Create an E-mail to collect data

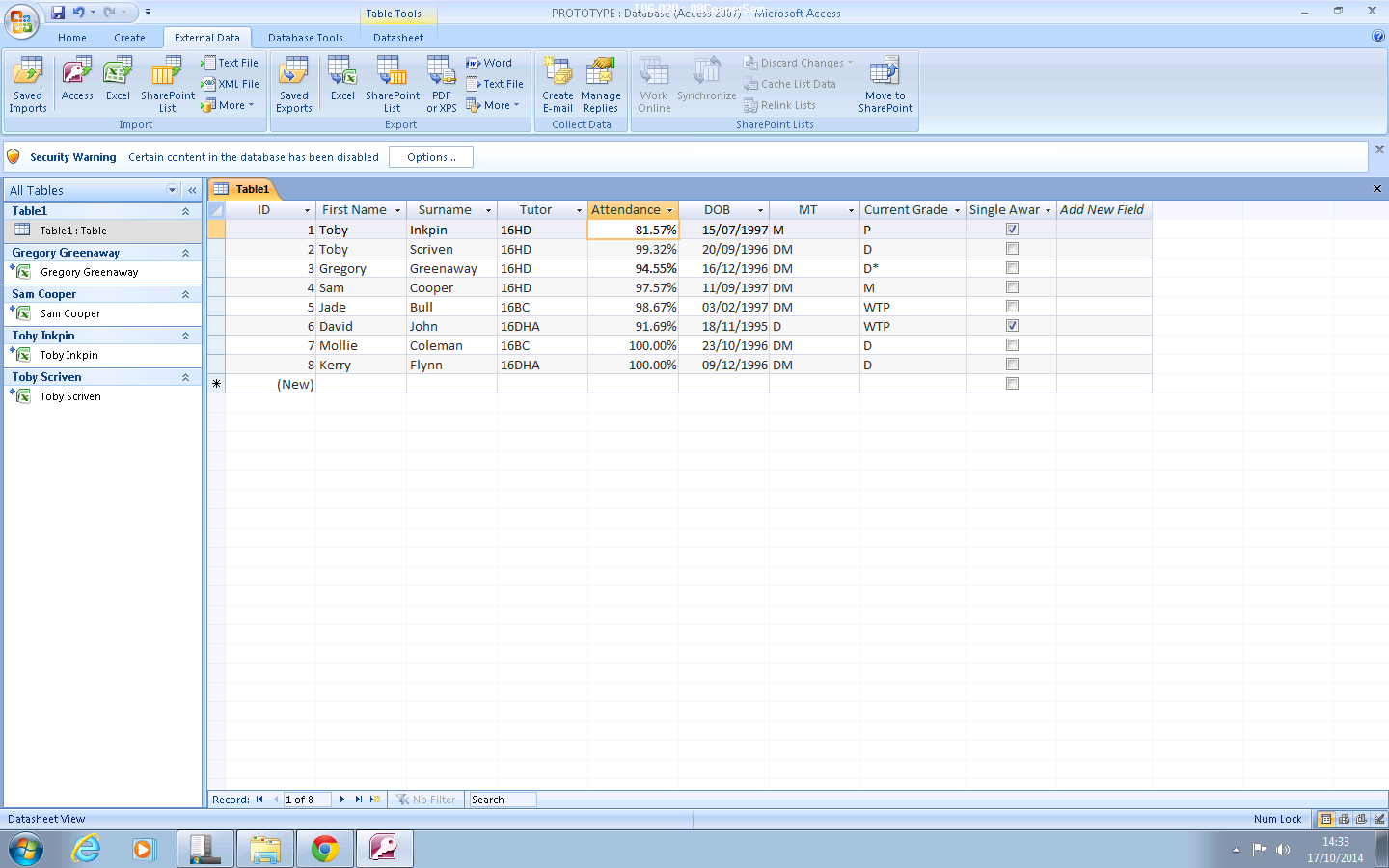558,83
